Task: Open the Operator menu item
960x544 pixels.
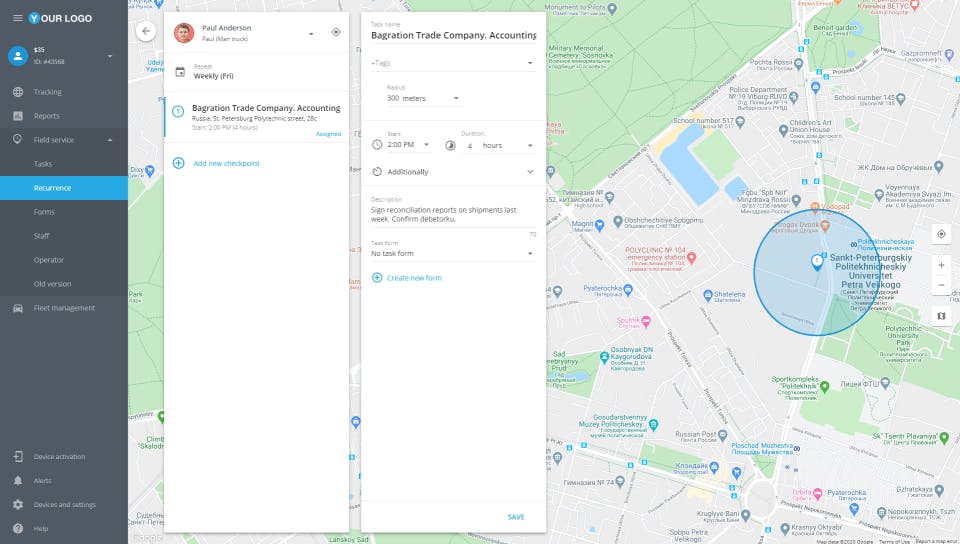Action: (x=49, y=260)
